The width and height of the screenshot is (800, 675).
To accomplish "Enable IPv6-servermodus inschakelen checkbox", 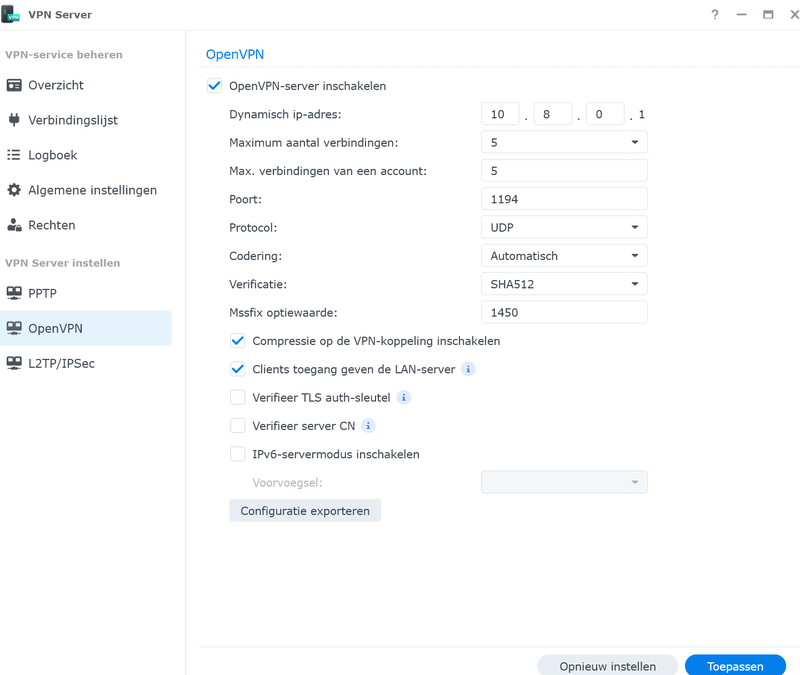I will click(x=238, y=454).
